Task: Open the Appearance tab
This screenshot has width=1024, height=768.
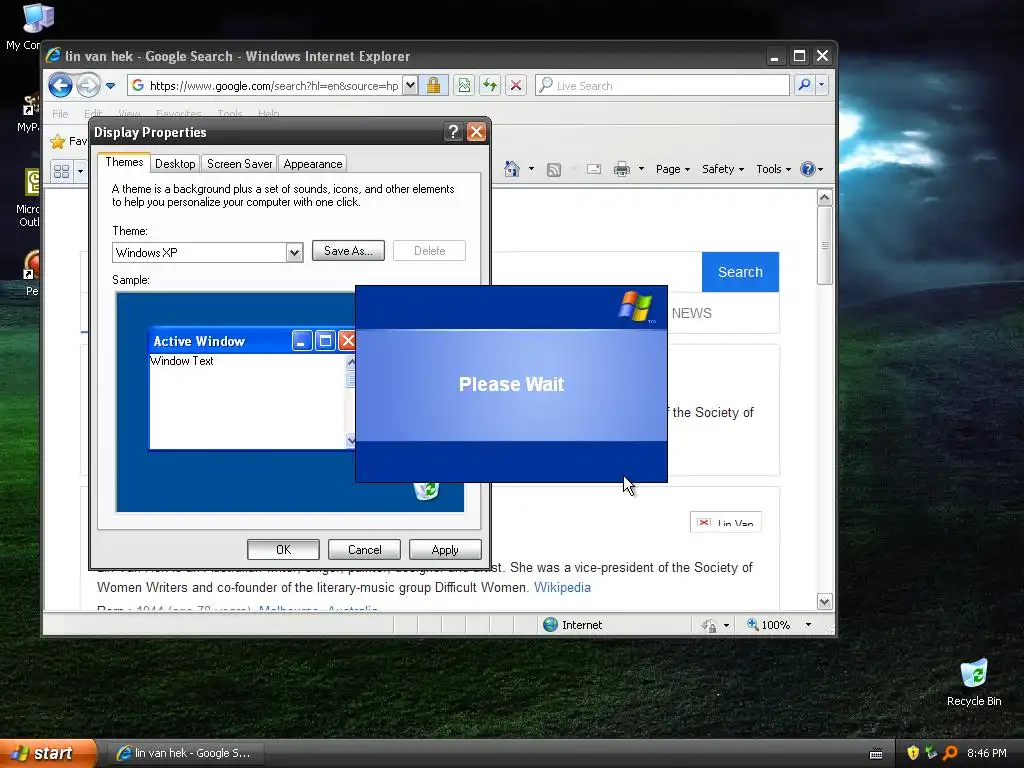Action: 313,164
